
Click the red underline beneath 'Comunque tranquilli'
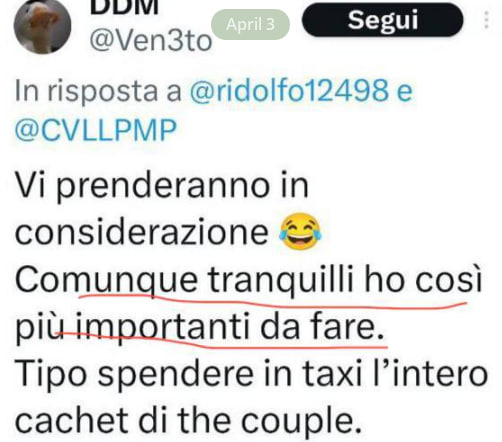coord(272,302)
